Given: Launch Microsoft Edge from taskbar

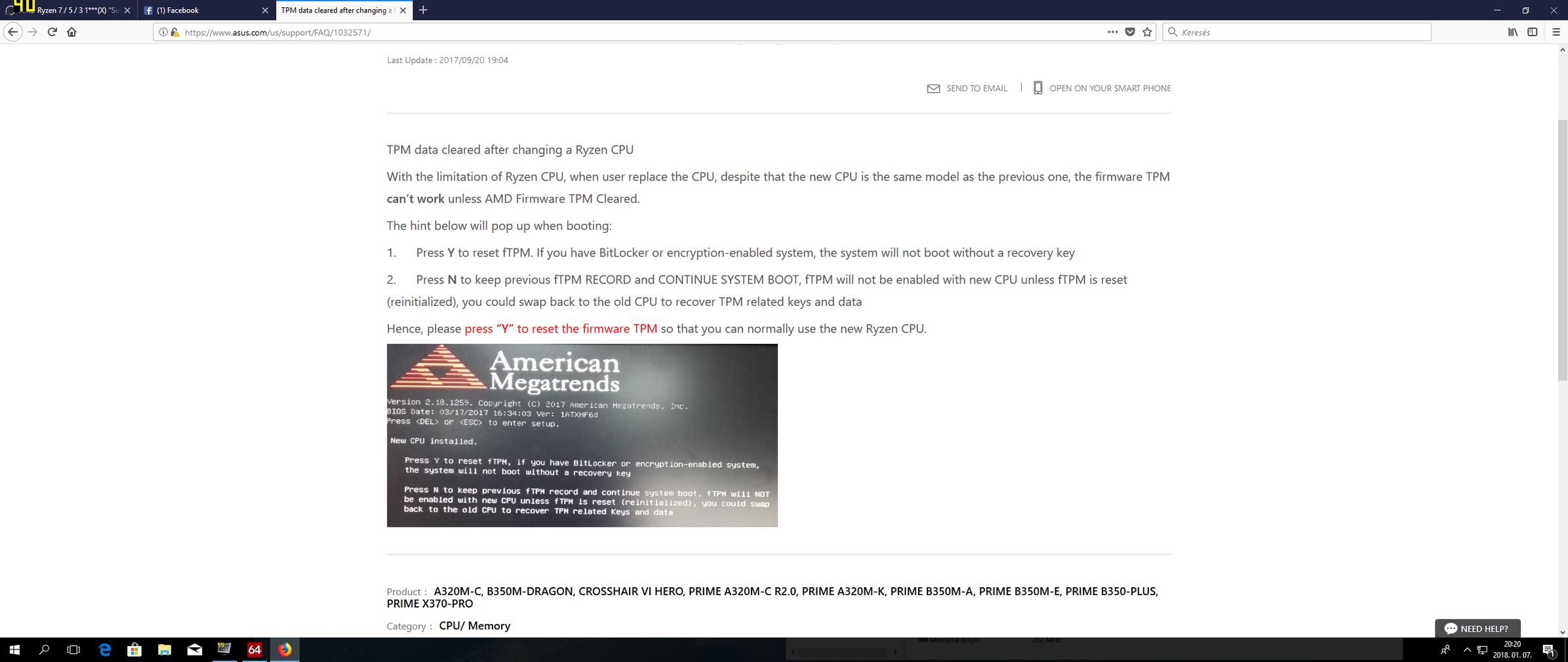Looking at the screenshot, I should [105, 650].
